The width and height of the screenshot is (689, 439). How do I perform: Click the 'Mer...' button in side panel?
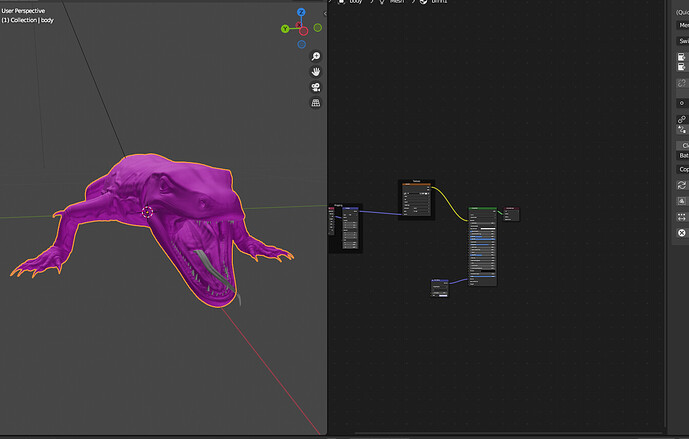(682, 25)
